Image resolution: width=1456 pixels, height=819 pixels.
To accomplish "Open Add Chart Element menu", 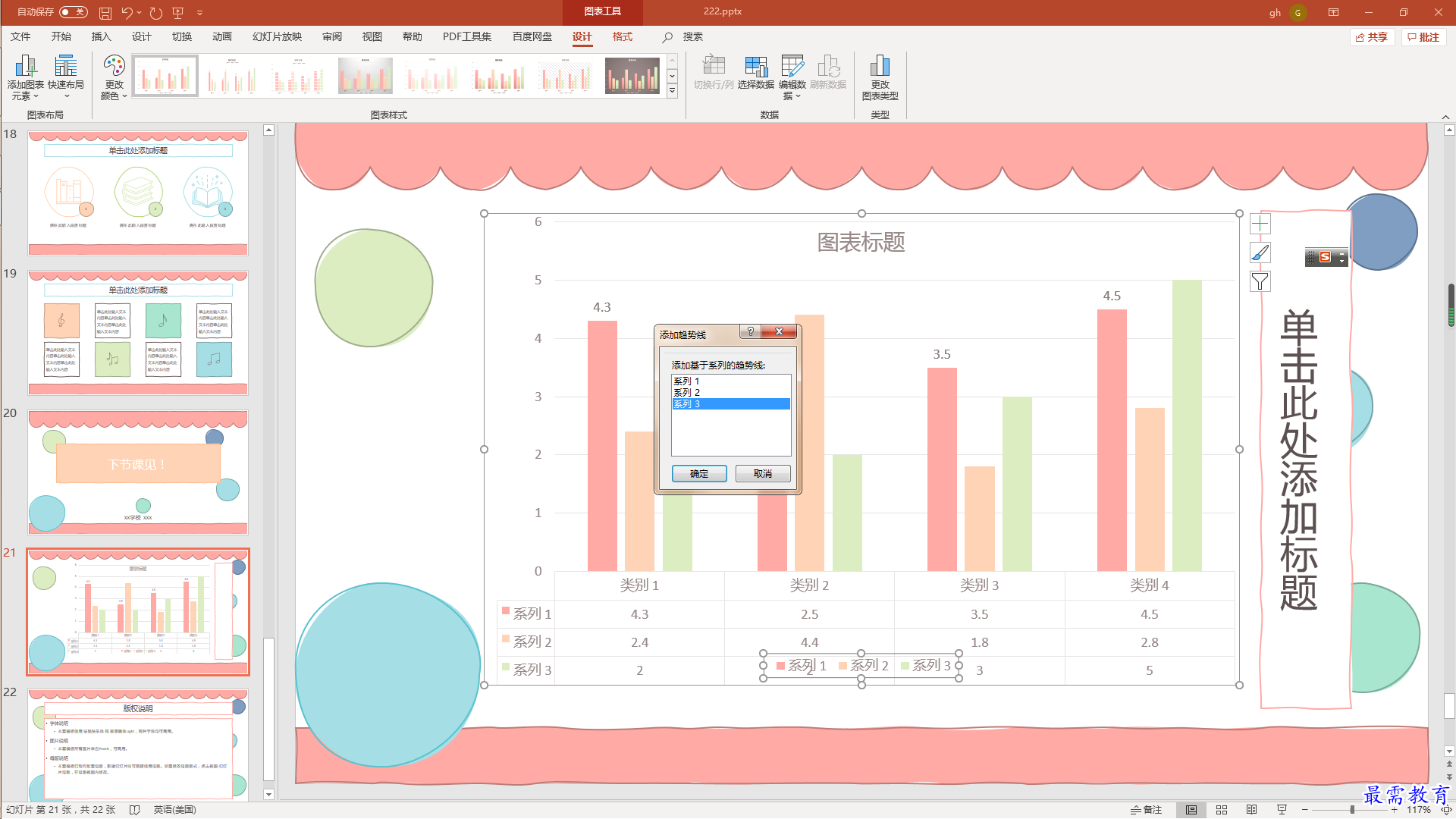I will point(26,78).
